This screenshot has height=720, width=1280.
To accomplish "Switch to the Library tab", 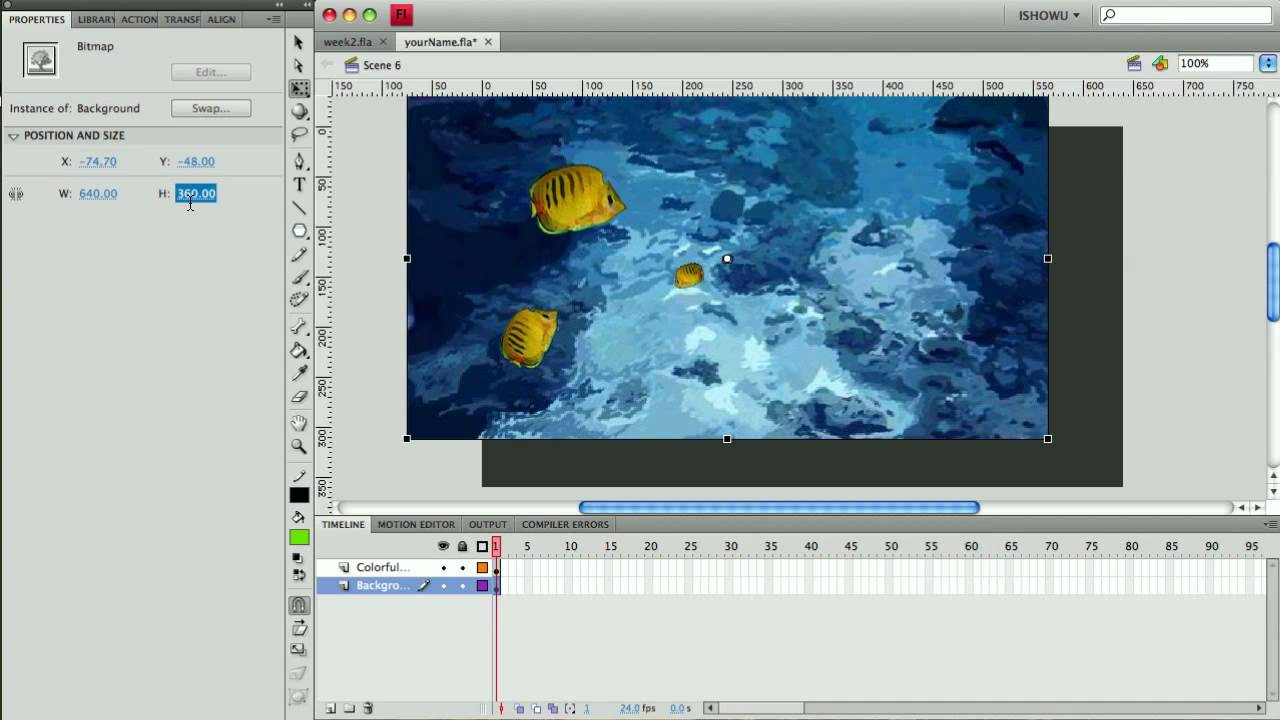I will pyautogui.click(x=95, y=19).
